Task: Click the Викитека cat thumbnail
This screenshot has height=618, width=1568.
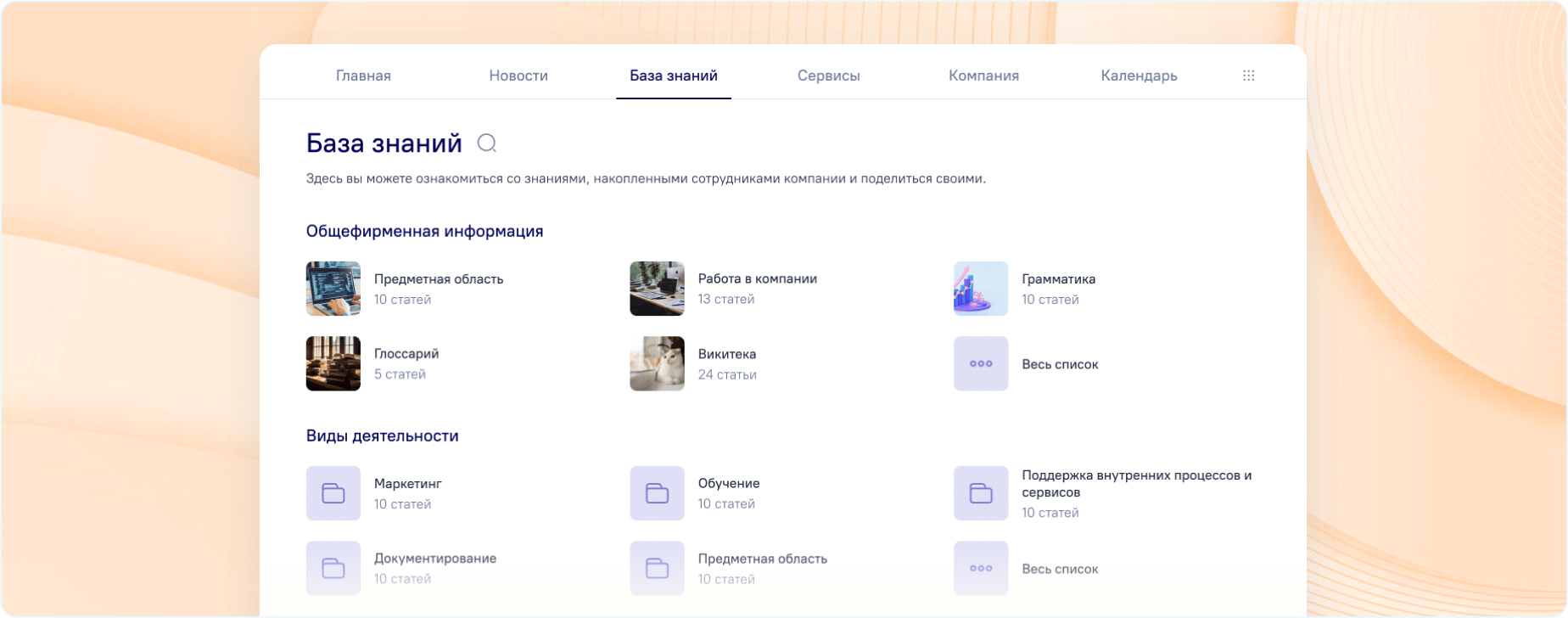Action: pos(657,363)
